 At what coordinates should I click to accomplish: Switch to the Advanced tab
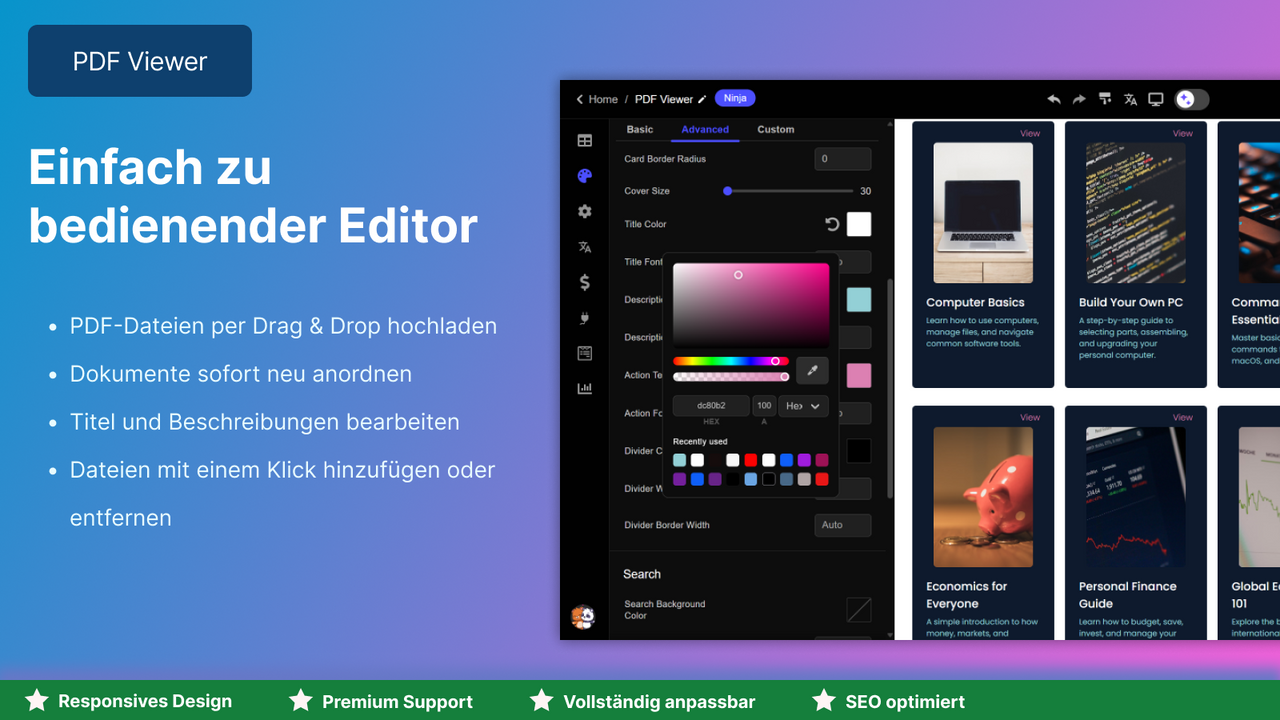(x=705, y=129)
